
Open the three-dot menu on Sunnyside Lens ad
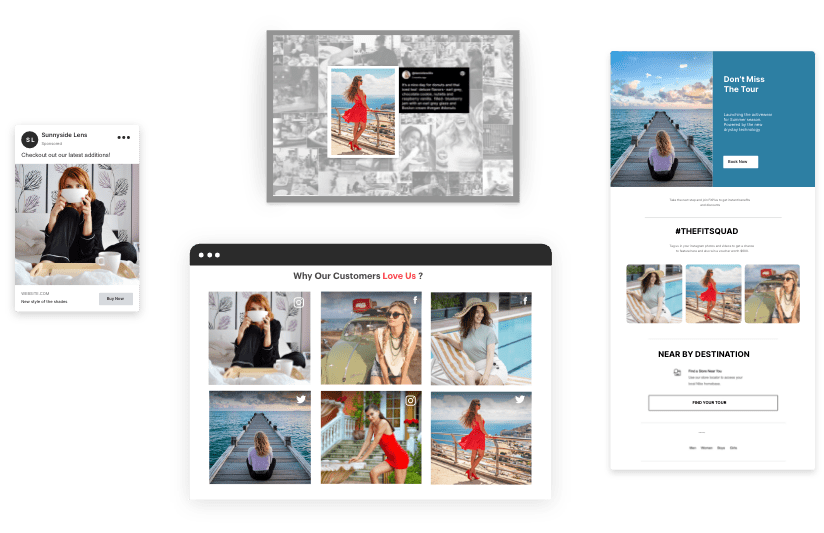click(123, 138)
